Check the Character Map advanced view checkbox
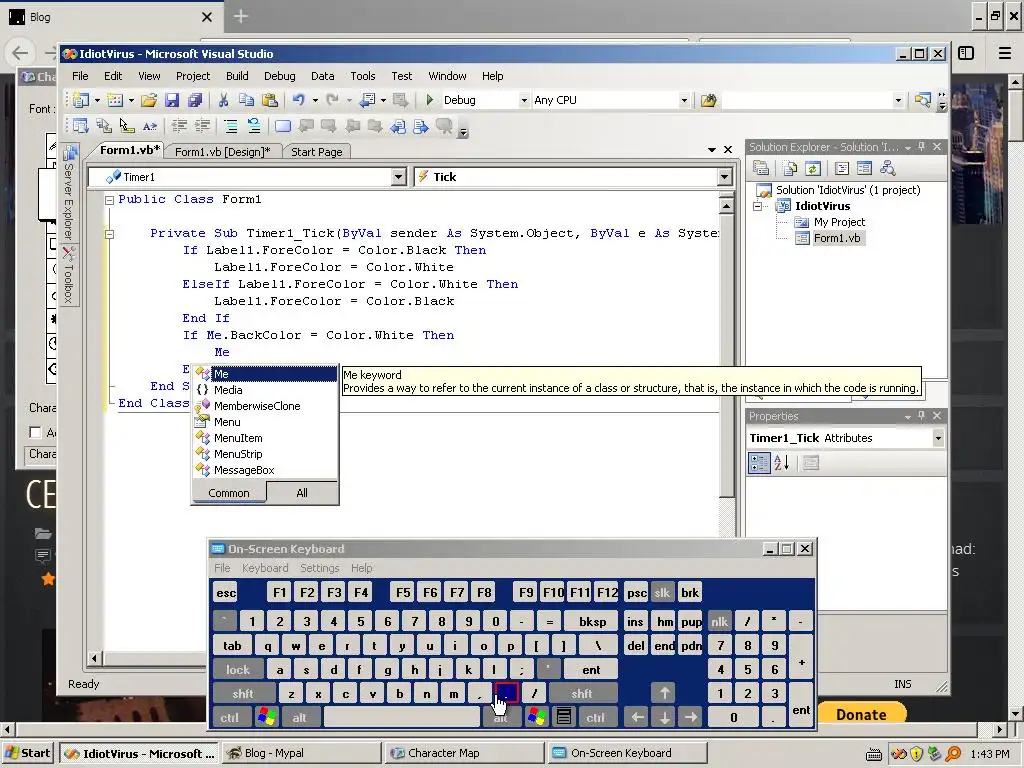 [35, 432]
